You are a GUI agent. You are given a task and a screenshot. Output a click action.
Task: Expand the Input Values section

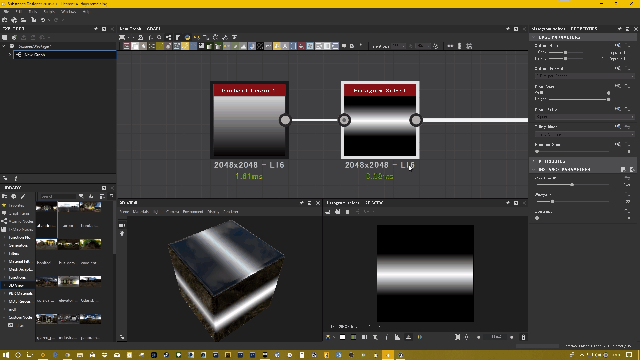point(534,161)
